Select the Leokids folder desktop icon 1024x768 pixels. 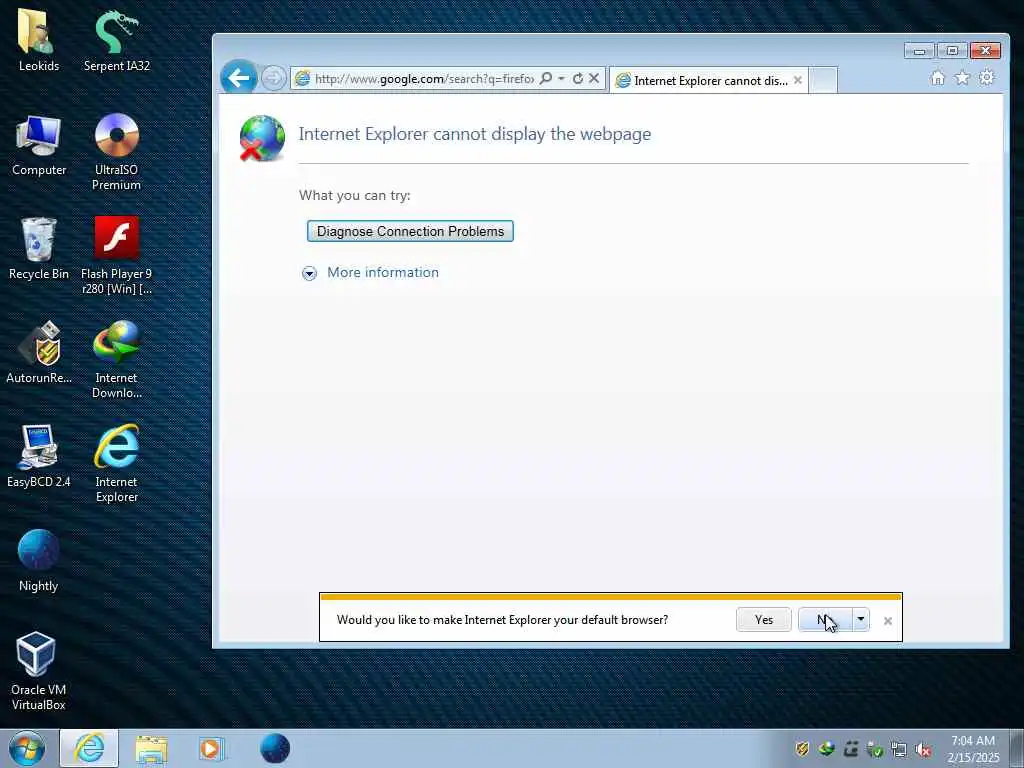[39, 40]
